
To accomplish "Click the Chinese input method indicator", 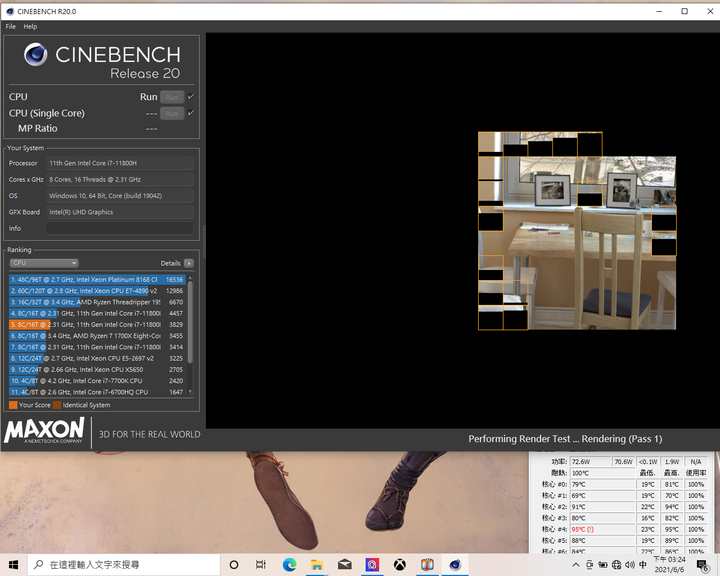I will (643, 565).
